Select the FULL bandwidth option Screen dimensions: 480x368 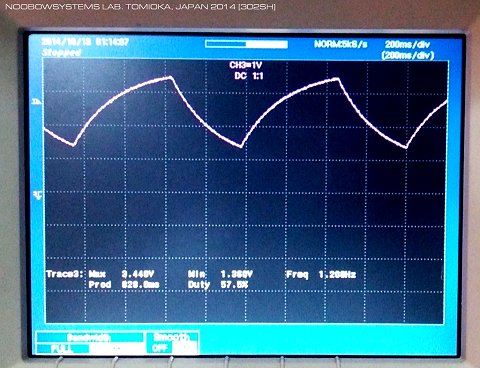tap(63, 349)
